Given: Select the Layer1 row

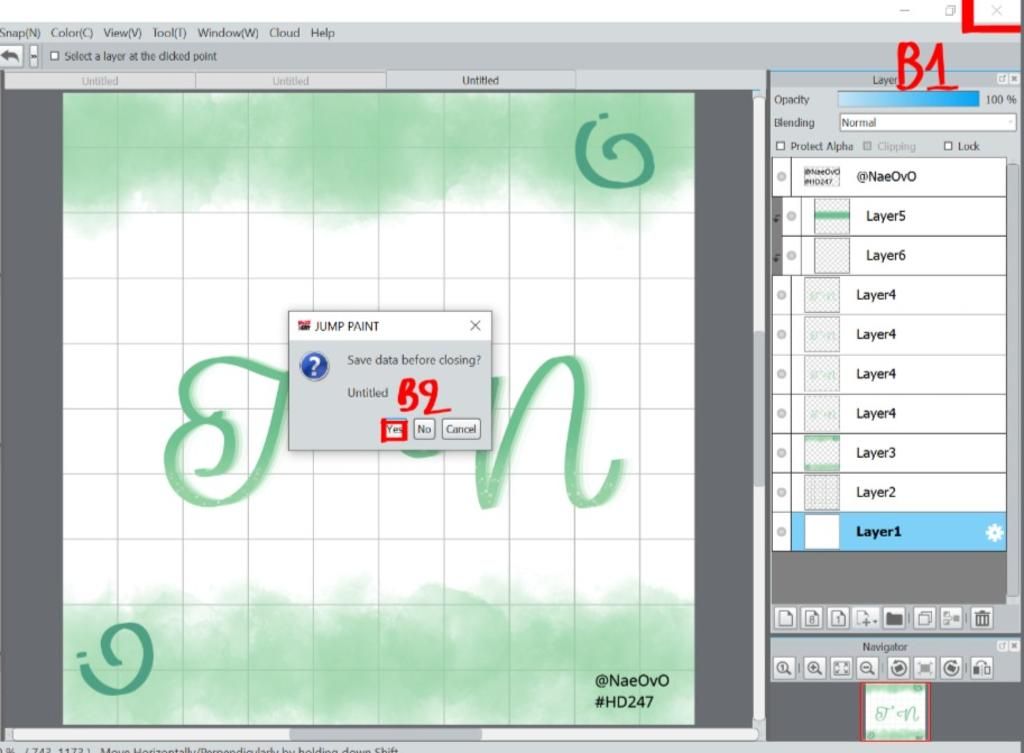Looking at the screenshot, I should [889, 532].
